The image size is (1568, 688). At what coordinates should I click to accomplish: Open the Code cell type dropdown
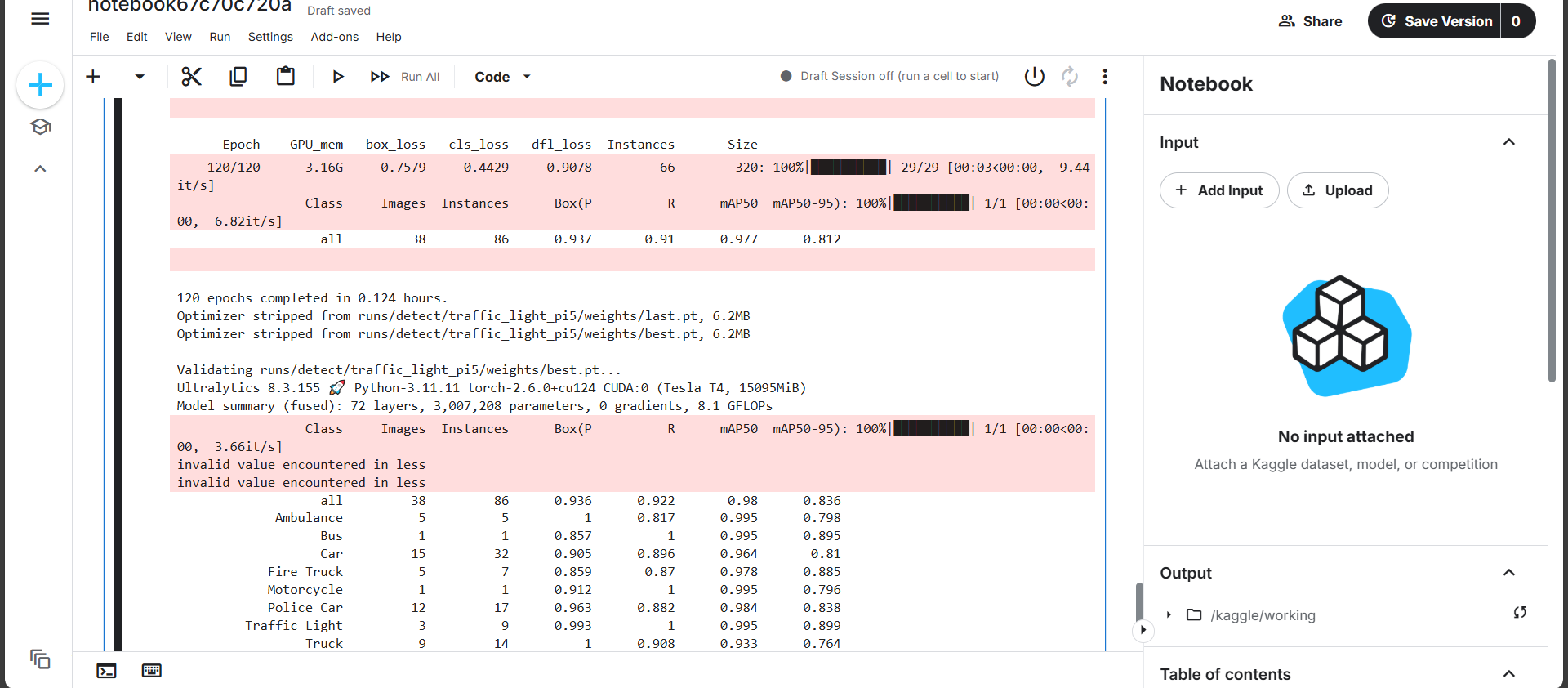(x=503, y=77)
